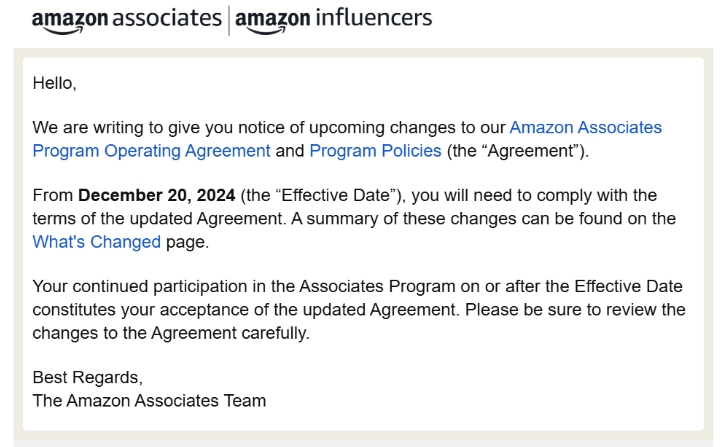This screenshot has width=726, height=447.
Task: Click the words 'Program Operating Agreement'
Action: coord(151,151)
